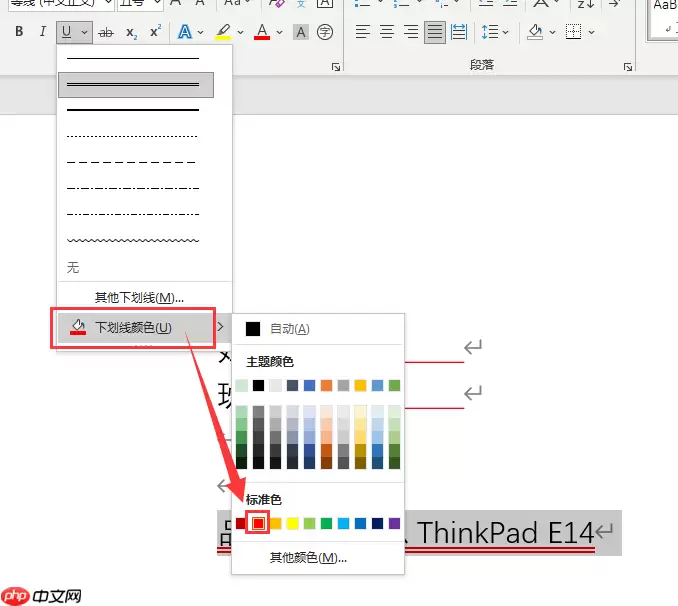Apply yellow text highlight pen

(x=223, y=32)
